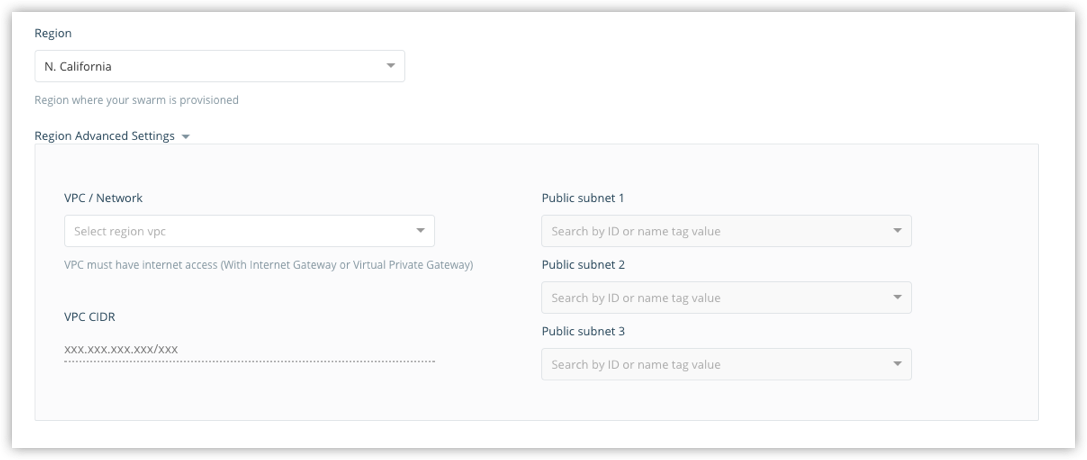This screenshot has height=460, width=1087.
Task: Click the 'Public subnet 1' label
Action: point(583,198)
